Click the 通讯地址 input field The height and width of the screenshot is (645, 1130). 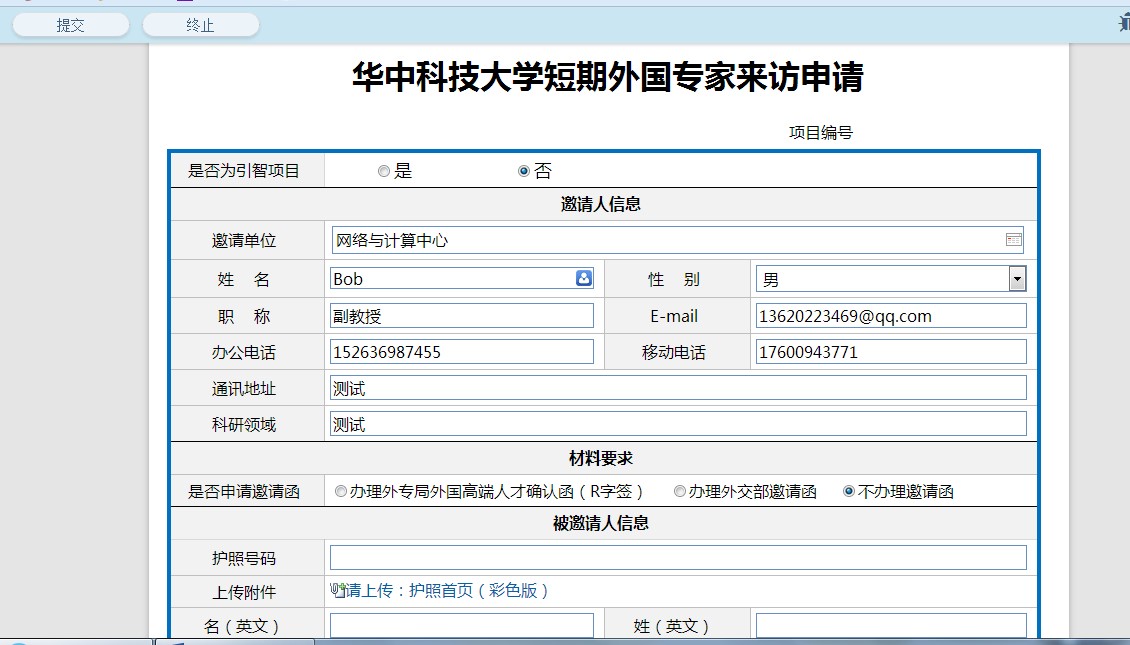coord(678,388)
